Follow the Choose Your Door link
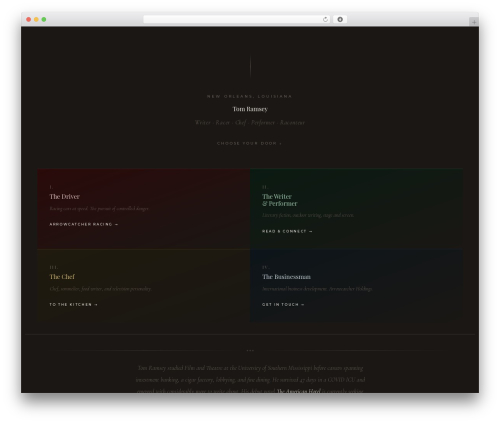500x423 pixels. (249, 143)
